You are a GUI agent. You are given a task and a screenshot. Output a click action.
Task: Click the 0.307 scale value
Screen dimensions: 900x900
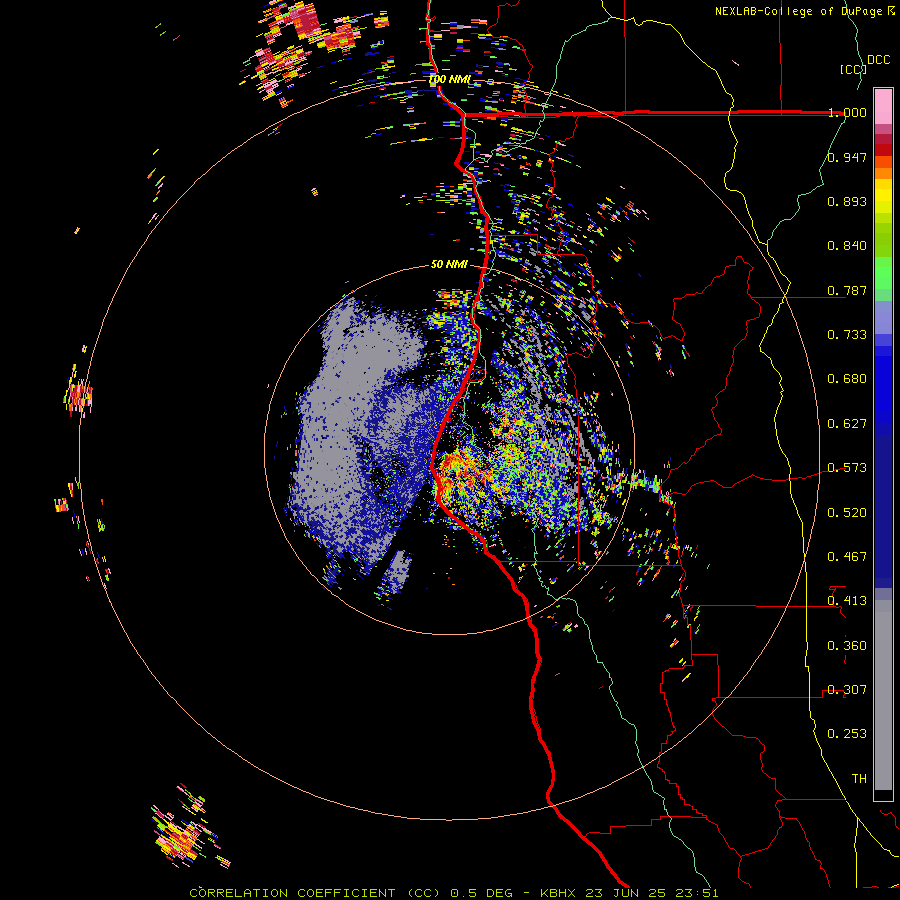847,690
